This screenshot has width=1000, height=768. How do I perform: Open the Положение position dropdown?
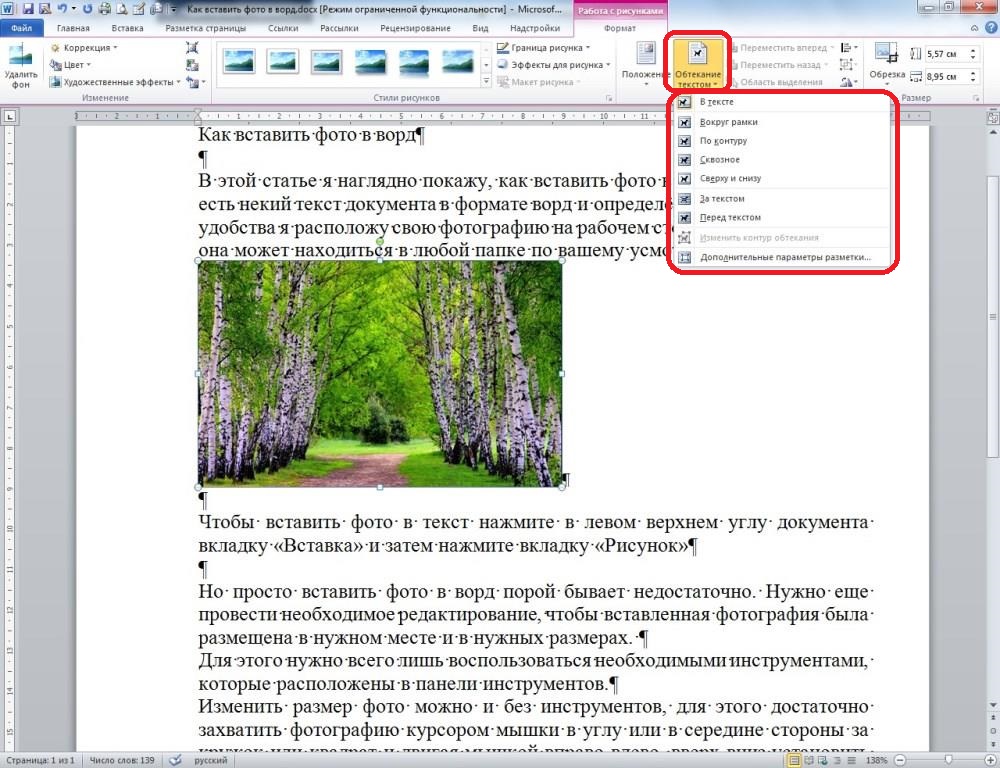pyautogui.click(x=645, y=65)
